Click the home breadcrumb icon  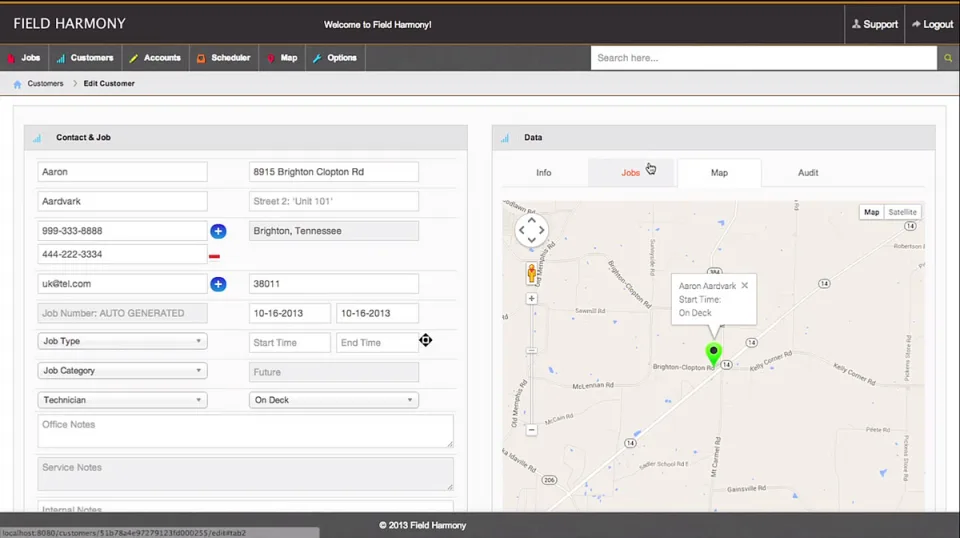coord(17,84)
